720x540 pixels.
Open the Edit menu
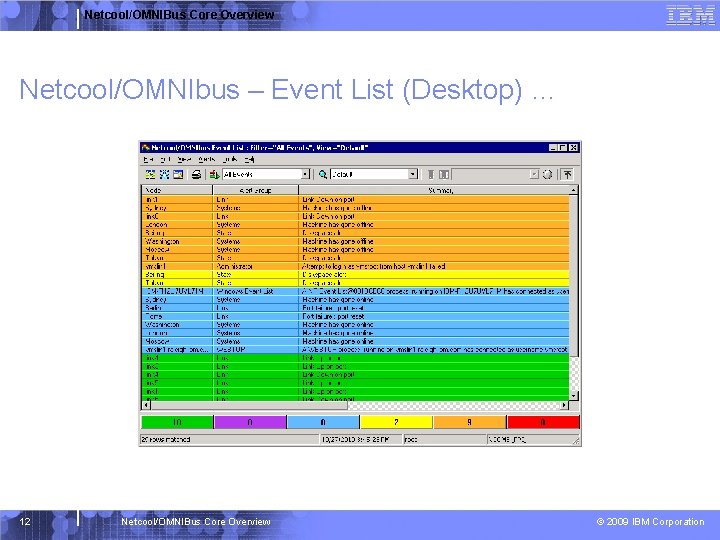[x=165, y=159]
